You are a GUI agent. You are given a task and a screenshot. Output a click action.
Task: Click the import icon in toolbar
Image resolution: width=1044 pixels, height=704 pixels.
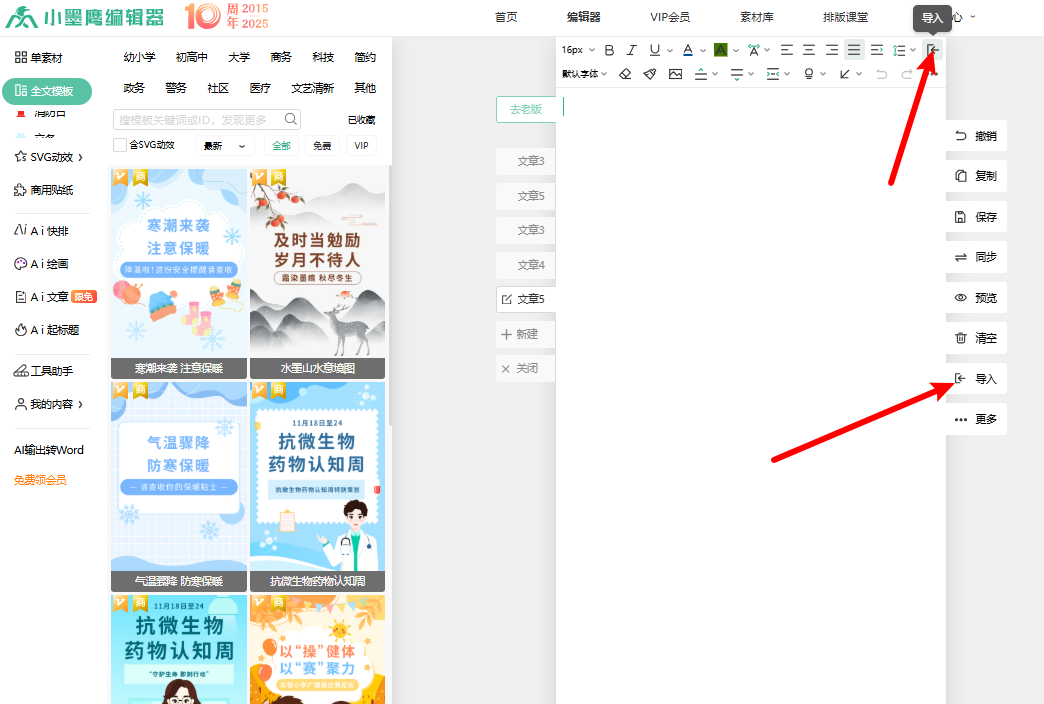[932, 50]
